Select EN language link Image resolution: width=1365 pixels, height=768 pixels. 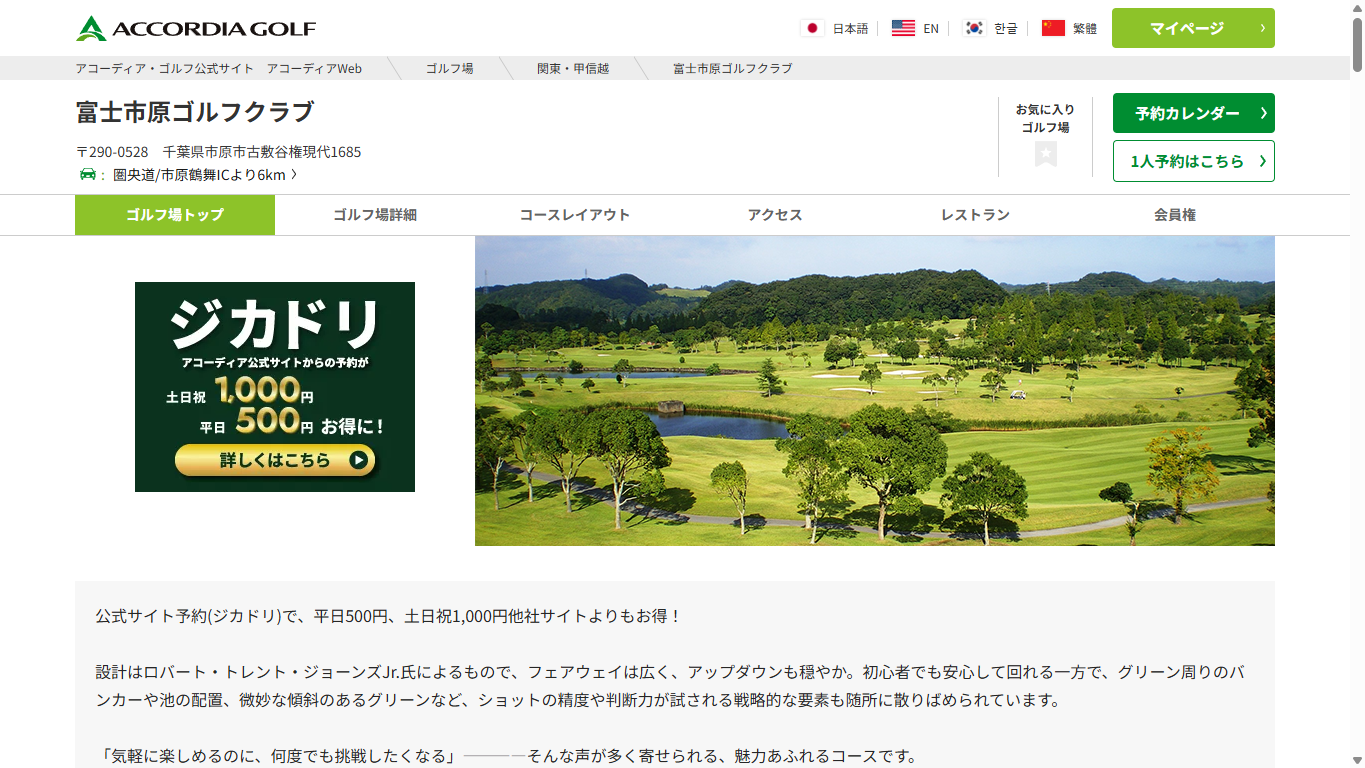tap(931, 28)
